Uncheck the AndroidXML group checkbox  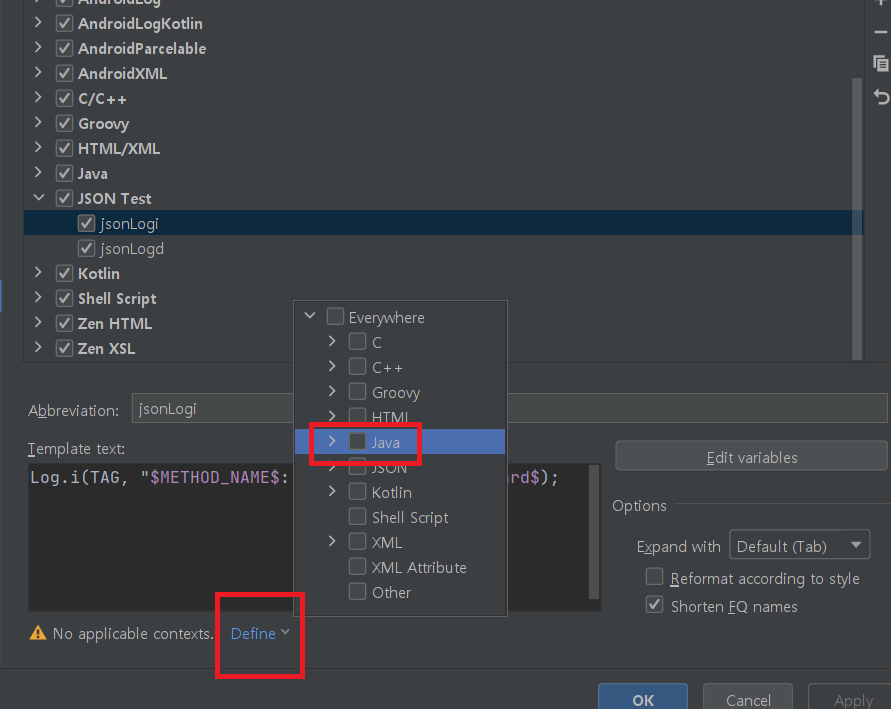[64, 73]
